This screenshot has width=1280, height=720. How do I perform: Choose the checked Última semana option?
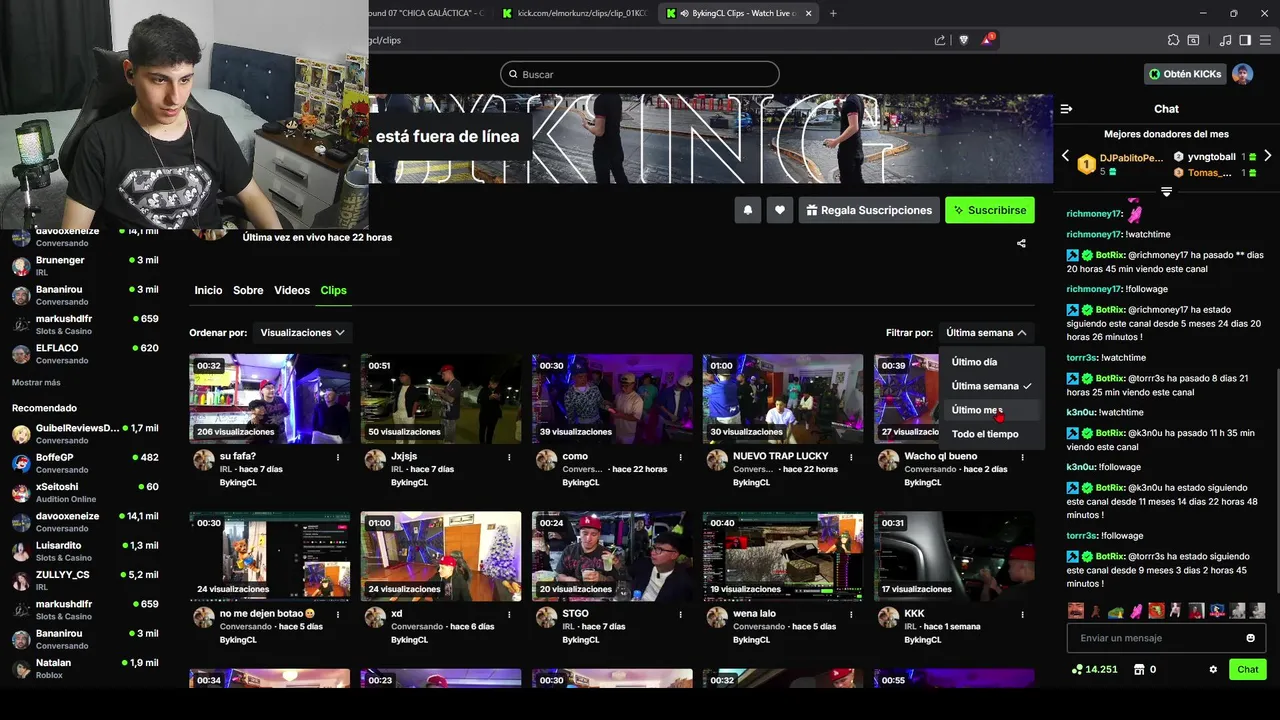(991, 386)
